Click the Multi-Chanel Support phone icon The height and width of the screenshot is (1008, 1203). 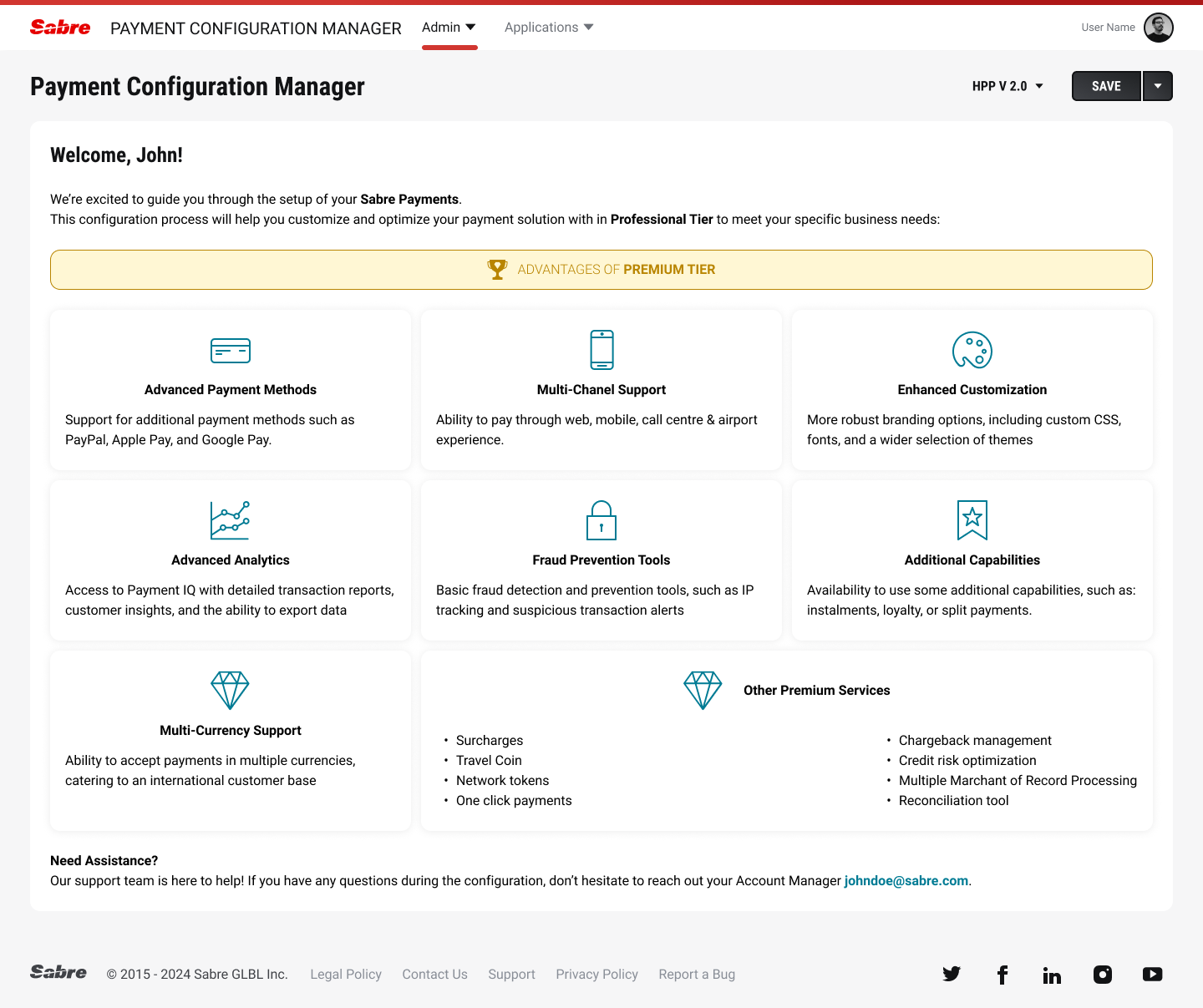(601, 350)
